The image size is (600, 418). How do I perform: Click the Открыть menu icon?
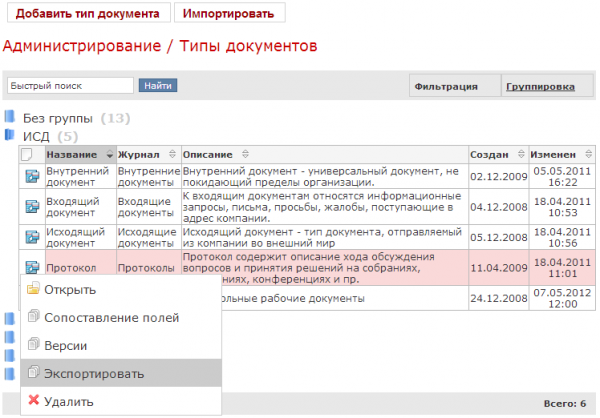click(x=33, y=288)
